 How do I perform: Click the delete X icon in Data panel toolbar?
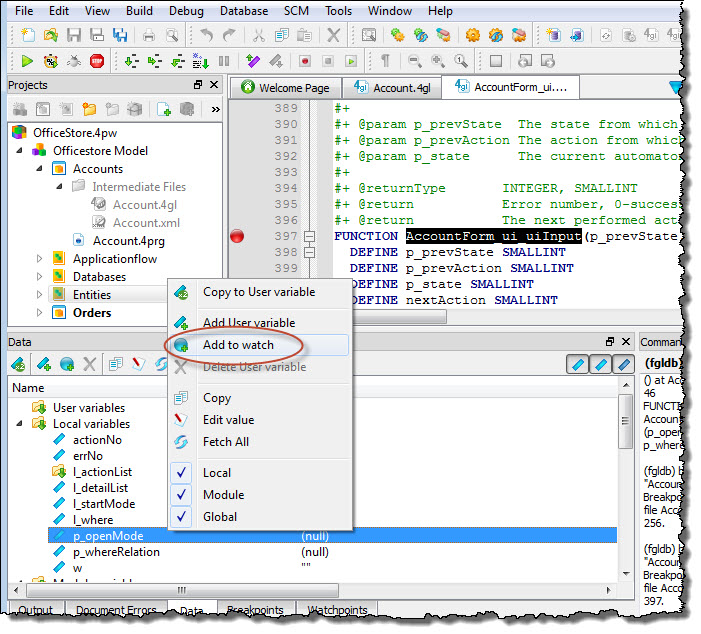pos(90,364)
